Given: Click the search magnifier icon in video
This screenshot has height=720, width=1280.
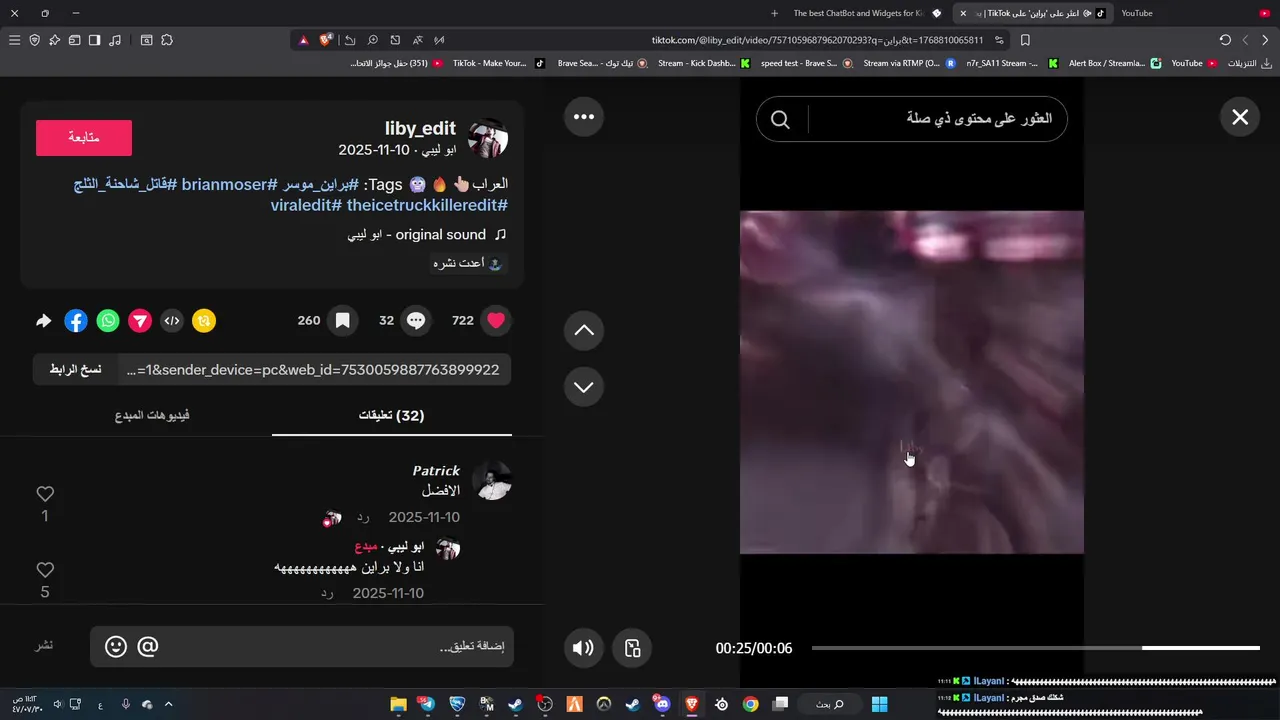Looking at the screenshot, I should click(780, 120).
